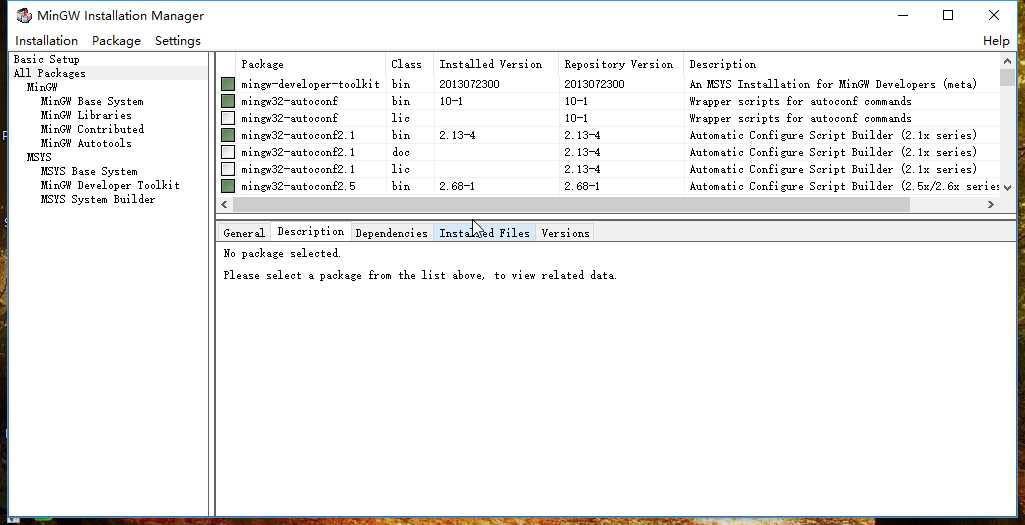Click the package list scroll-left arrow
This screenshot has width=1025, height=525.
[x=224, y=204]
